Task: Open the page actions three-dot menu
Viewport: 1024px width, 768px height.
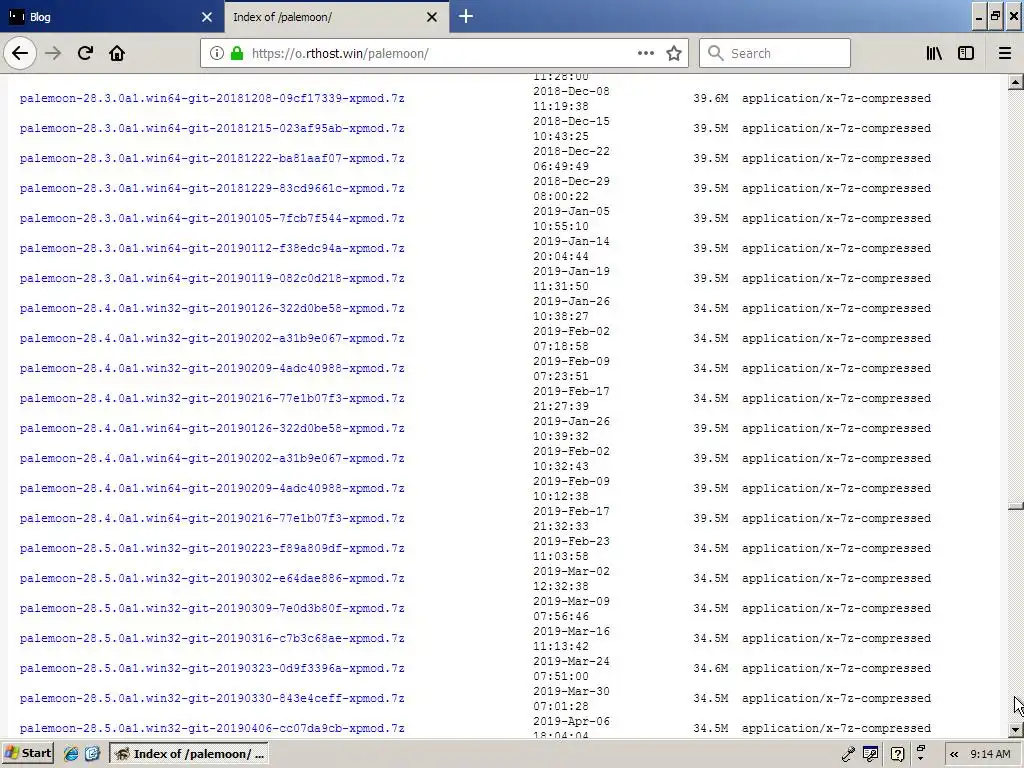Action: [x=645, y=53]
